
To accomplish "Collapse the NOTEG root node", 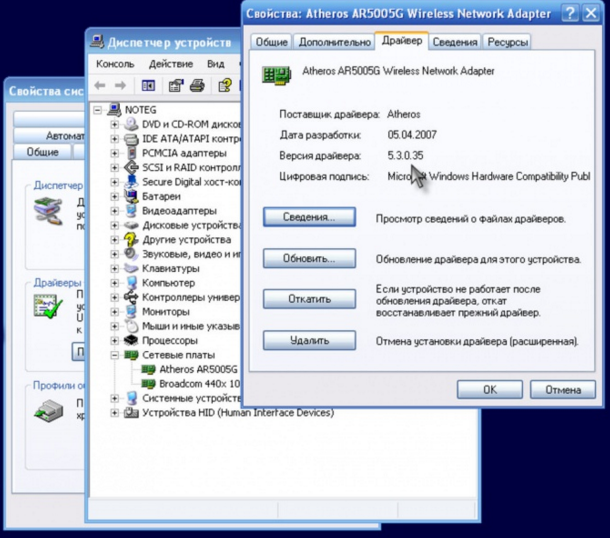I will coord(98,110).
